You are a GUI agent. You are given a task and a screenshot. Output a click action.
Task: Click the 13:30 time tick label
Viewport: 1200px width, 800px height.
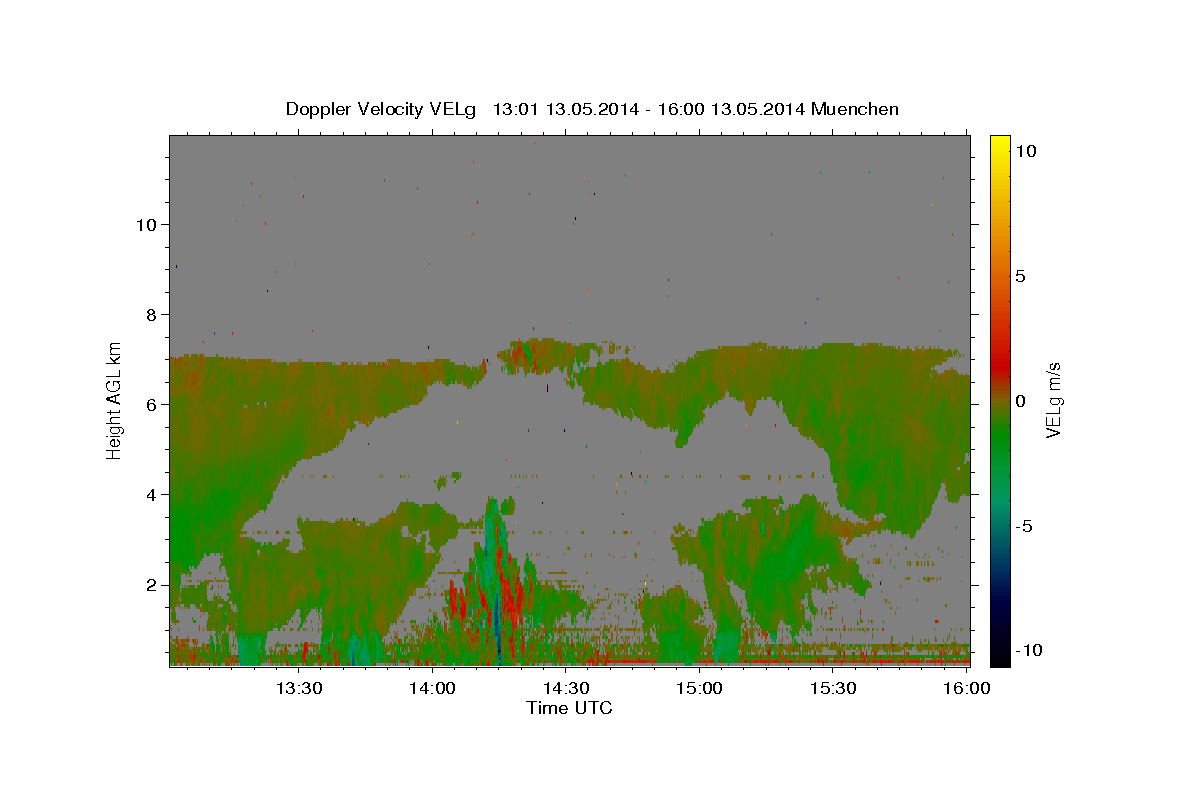tap(299, 688)
